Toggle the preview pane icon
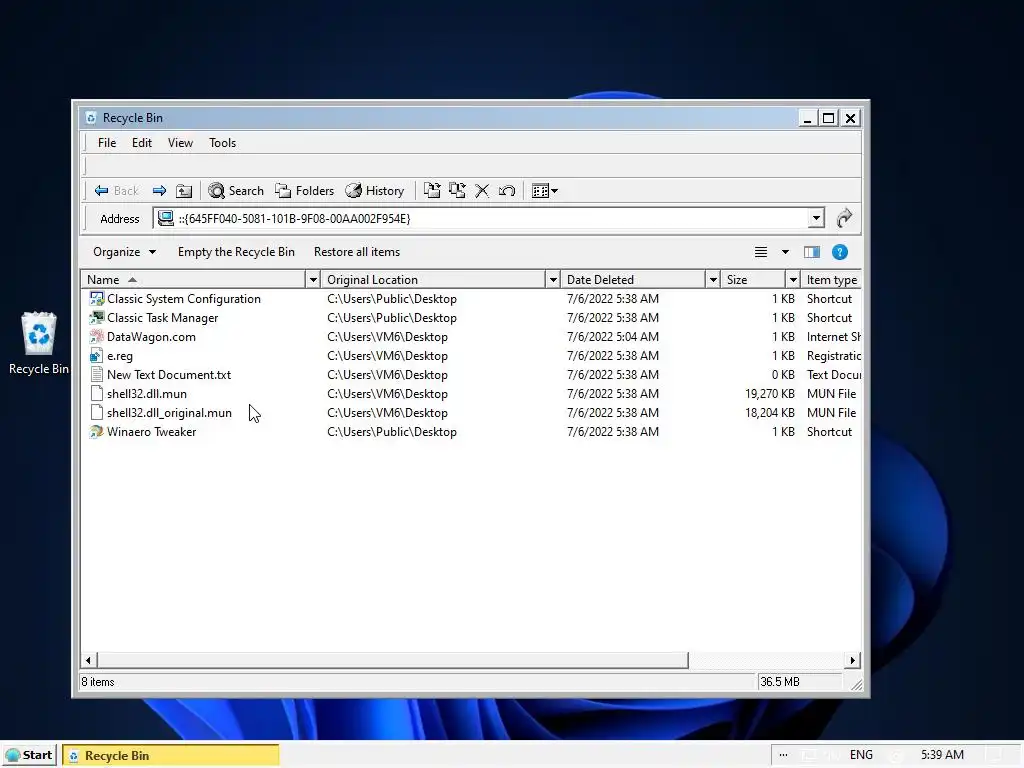The width and height of the screenshot is (1024, 768). [x=812, y=252]
